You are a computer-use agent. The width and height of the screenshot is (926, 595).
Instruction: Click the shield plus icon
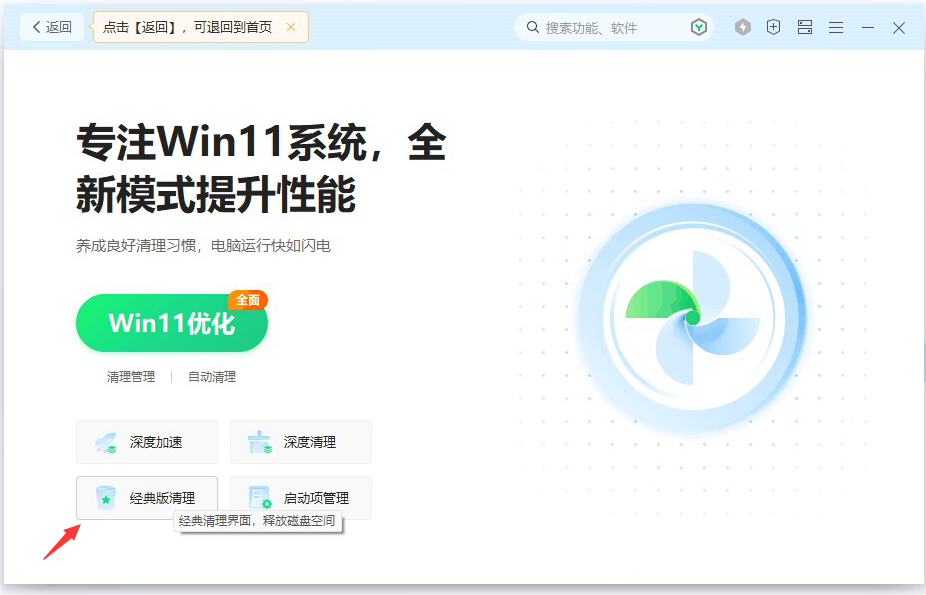(774, 27)
